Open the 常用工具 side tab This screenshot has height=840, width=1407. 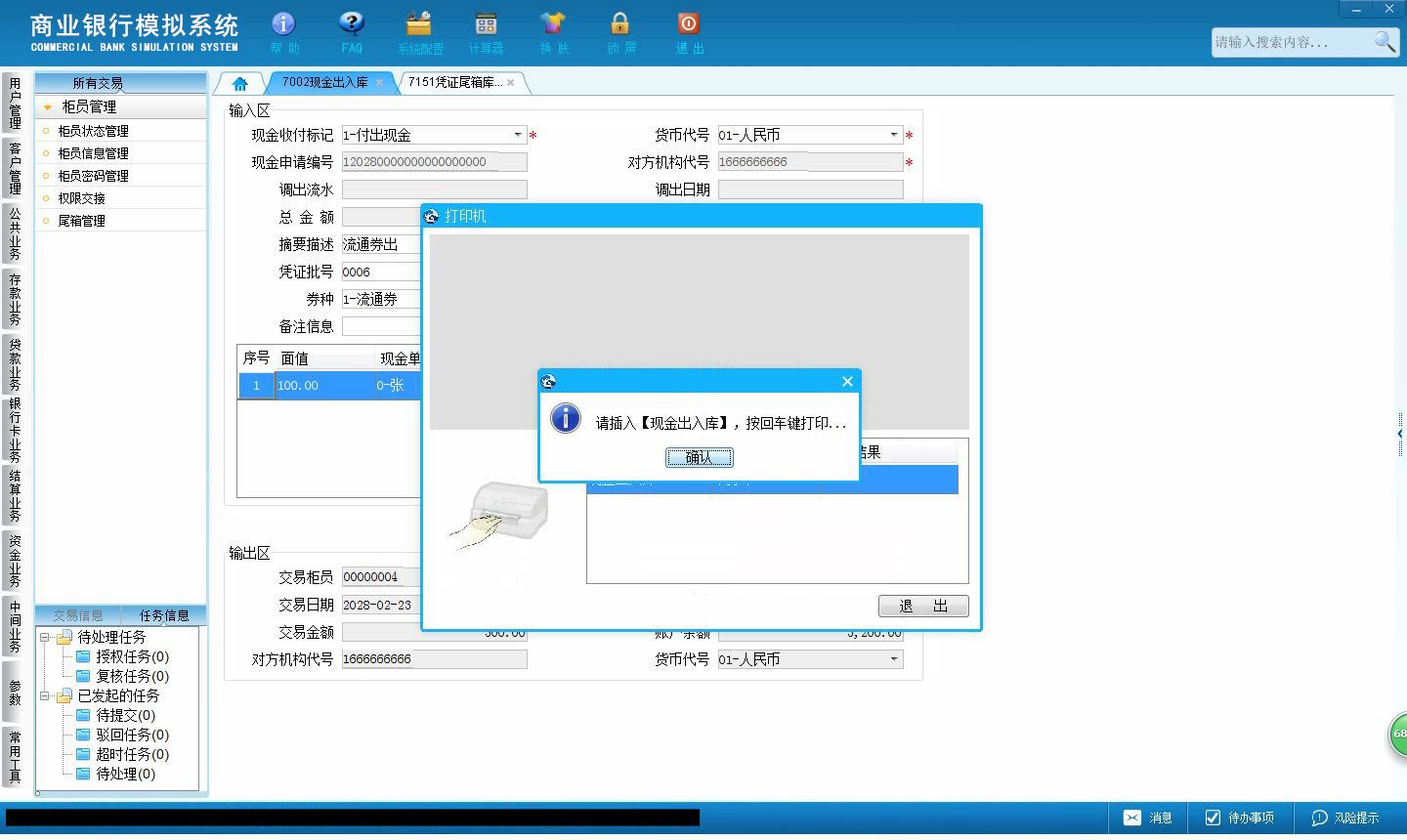pyautogui.click(x=14, y=756)
